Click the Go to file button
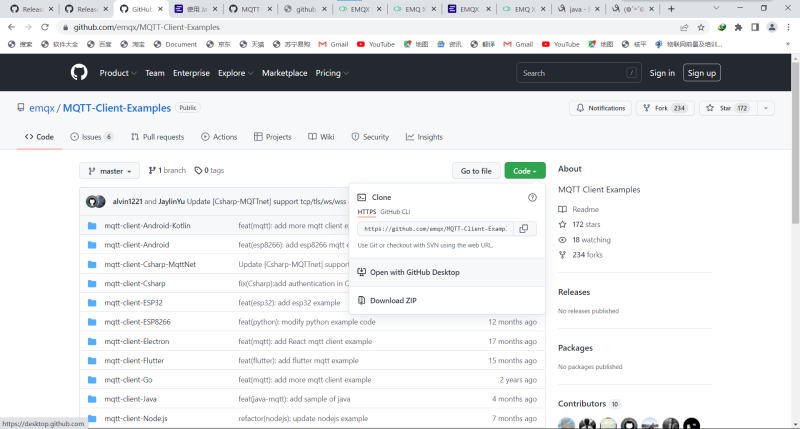 [476, 171]
